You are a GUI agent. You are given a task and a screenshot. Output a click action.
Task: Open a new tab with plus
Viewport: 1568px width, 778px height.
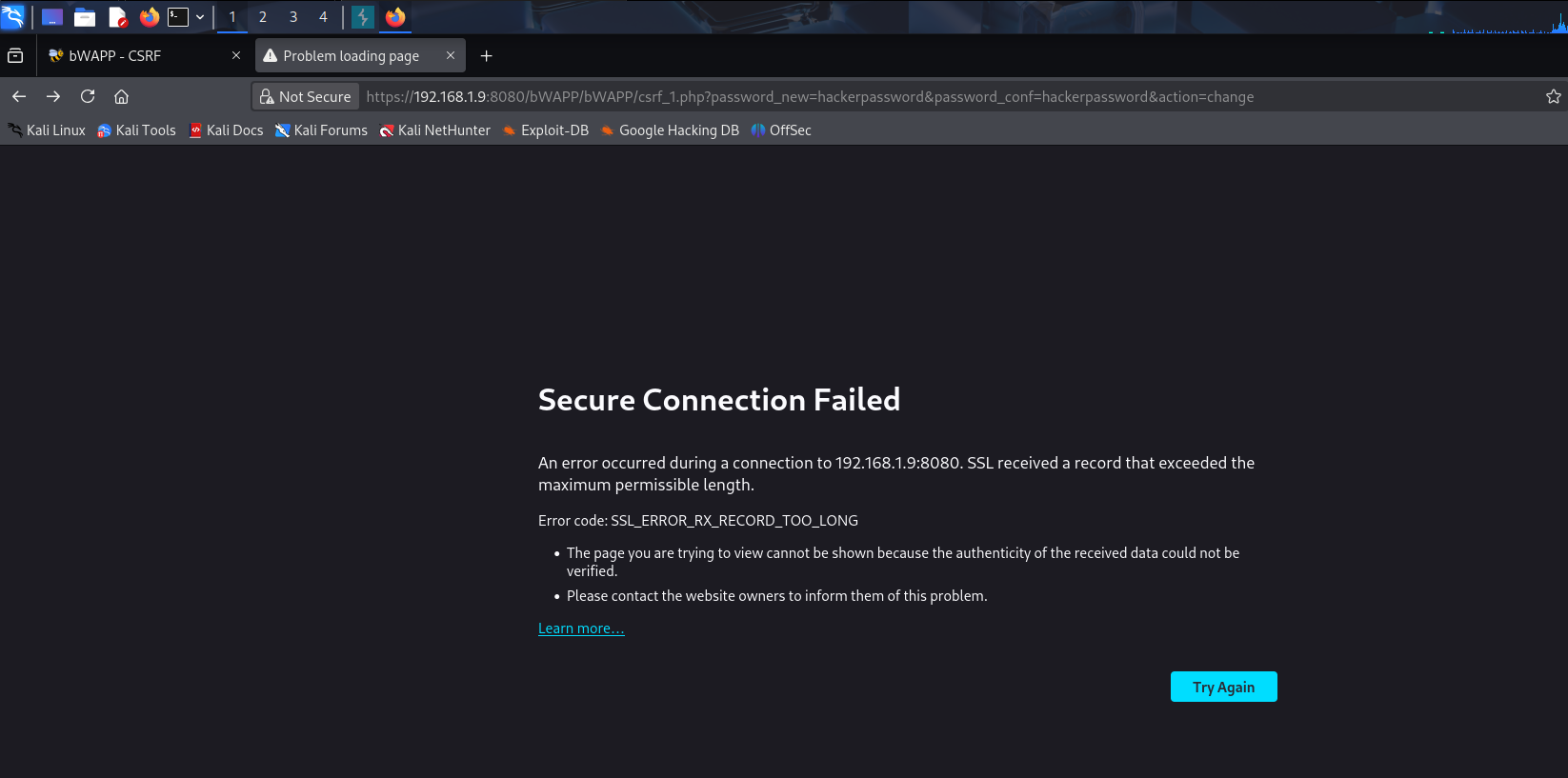pyautogui.click(x=486, y=56)
